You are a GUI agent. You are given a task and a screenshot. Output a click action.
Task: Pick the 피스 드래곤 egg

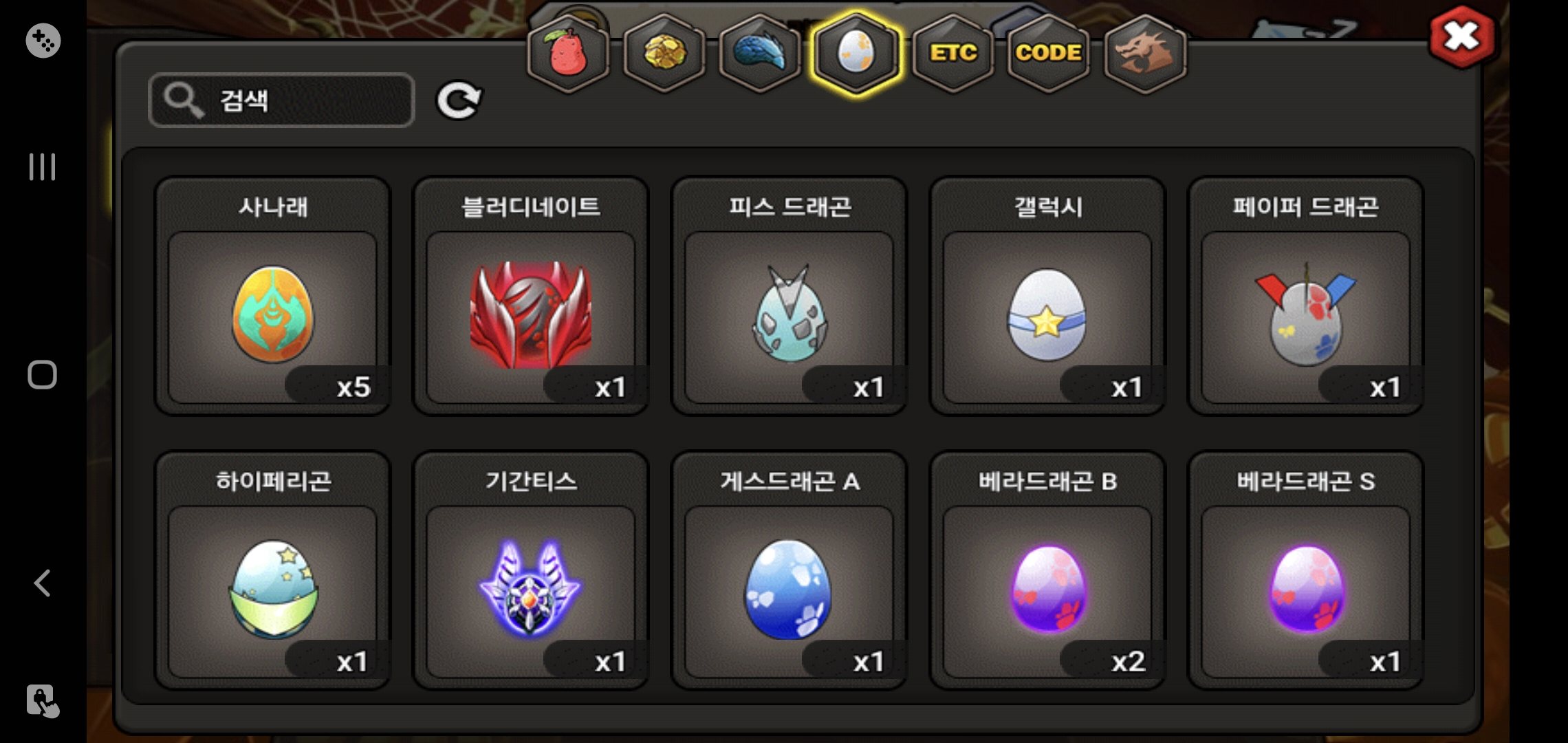790,297
